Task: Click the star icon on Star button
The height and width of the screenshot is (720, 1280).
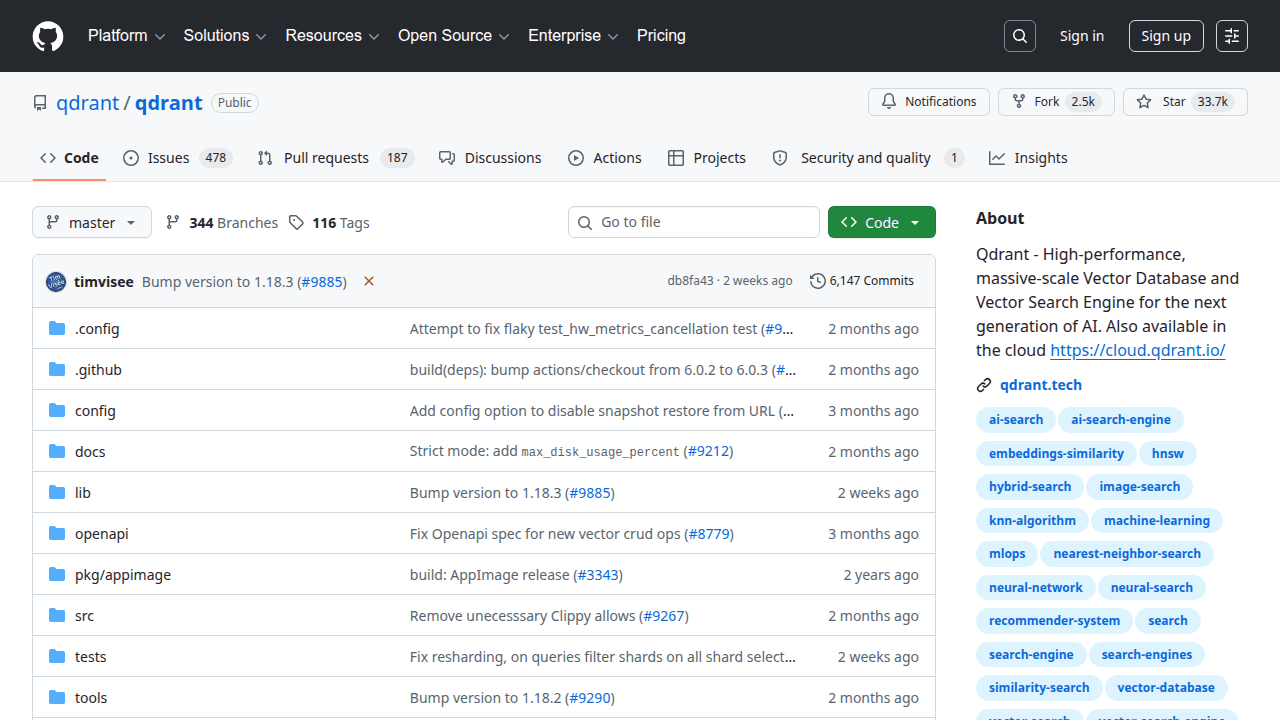Action: (x=1144, y=102)
